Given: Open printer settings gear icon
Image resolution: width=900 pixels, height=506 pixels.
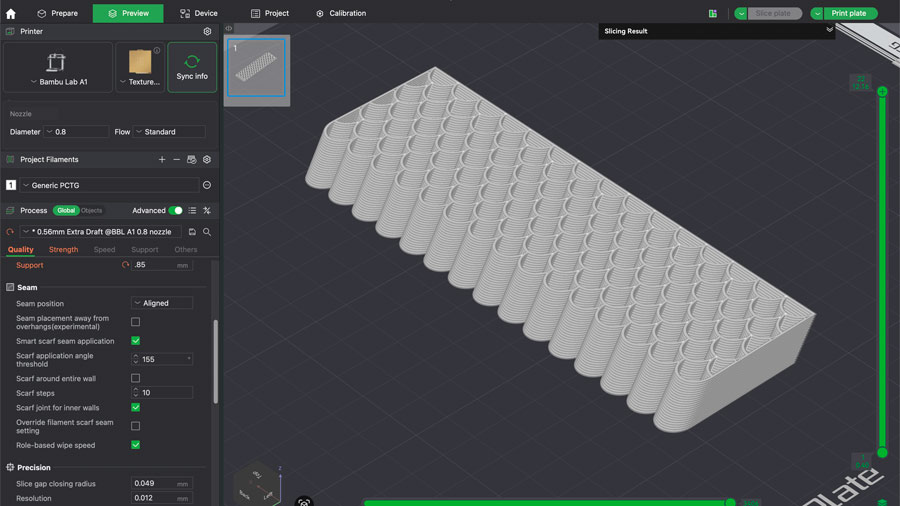Looking at the screenshot, I should [x=207, y=32].
